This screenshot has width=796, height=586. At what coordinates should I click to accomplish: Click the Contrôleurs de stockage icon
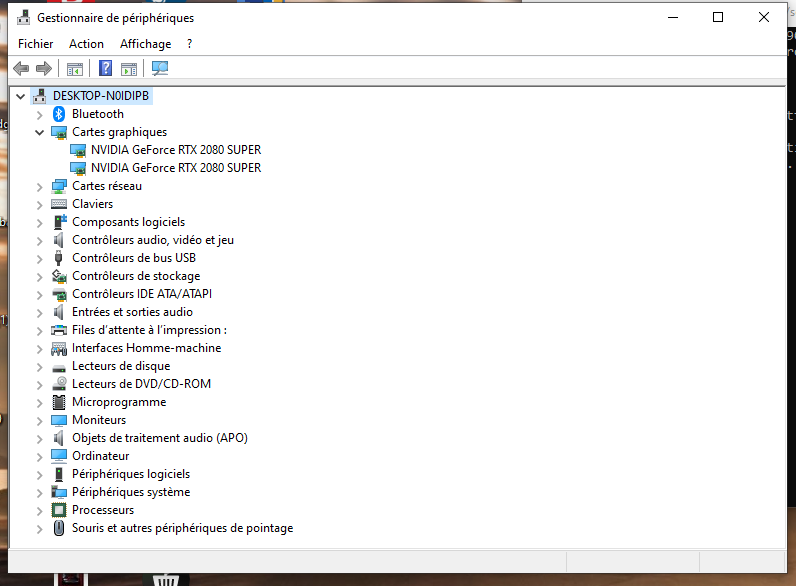pyautogui.click(x=59, y=276)
